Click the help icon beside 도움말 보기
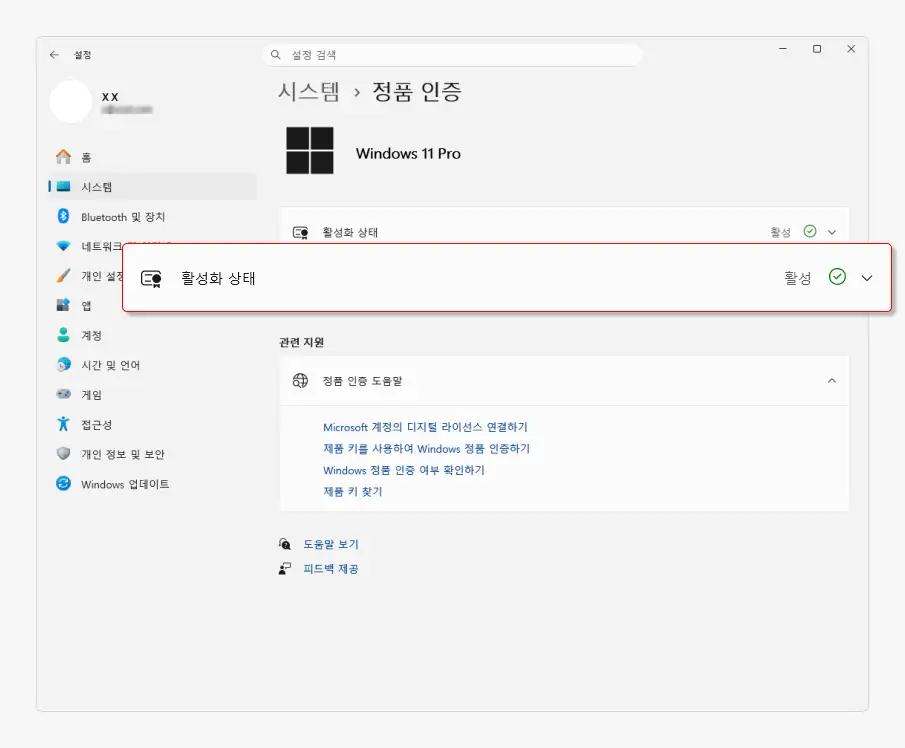 click(x=285, y=544)
